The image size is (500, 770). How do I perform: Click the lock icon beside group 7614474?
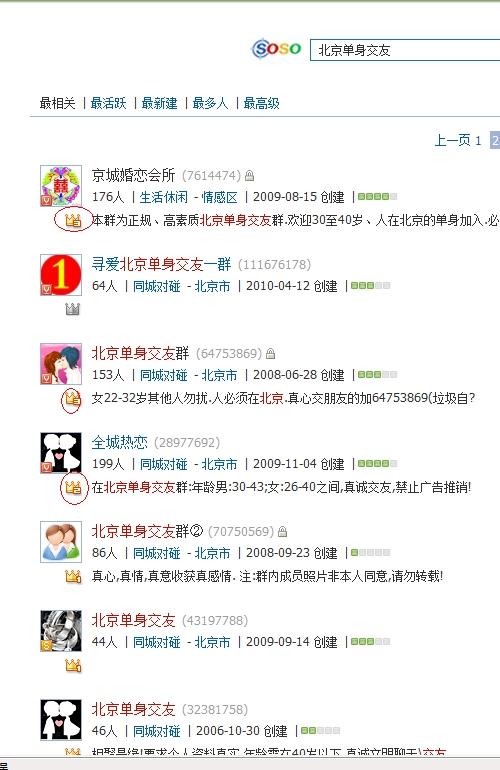pyautogui.click(x=250, y=175)
